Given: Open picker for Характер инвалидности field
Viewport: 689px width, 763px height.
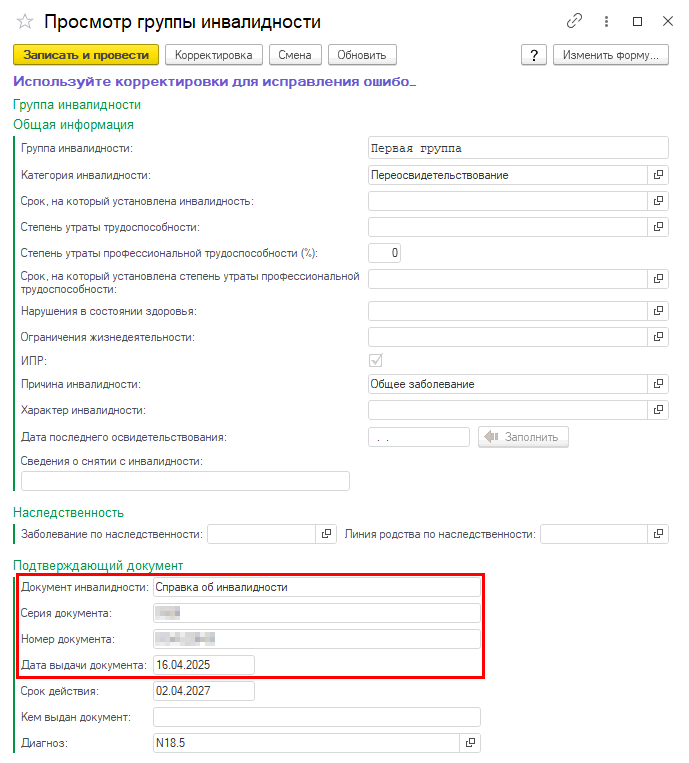Looking at the screenshot, I should 658,410.
